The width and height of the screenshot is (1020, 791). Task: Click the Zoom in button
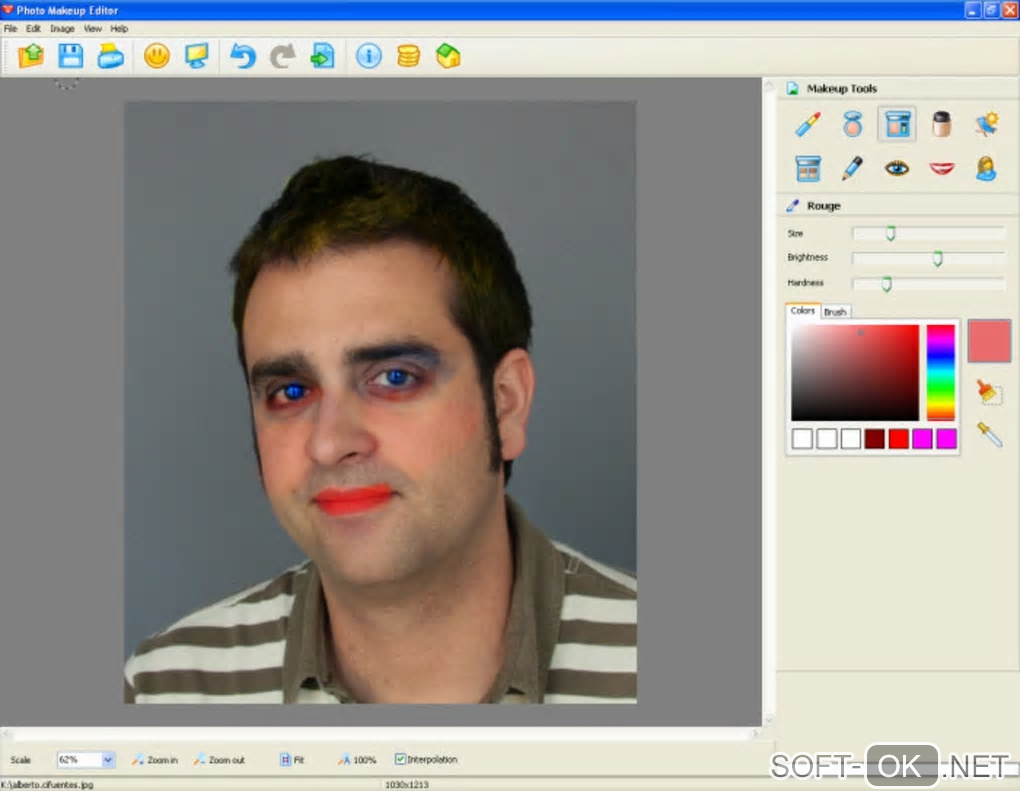(x=155, y=759)
